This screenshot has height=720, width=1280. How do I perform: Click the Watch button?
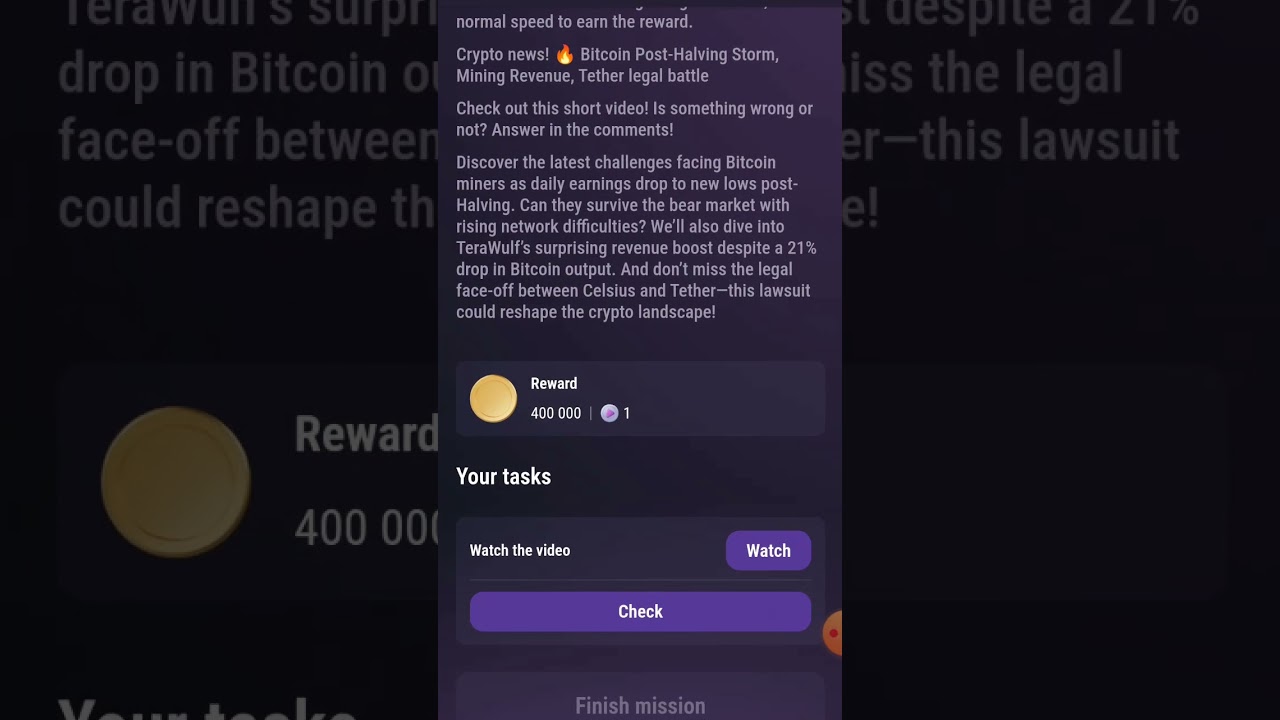tap(768, 551)
